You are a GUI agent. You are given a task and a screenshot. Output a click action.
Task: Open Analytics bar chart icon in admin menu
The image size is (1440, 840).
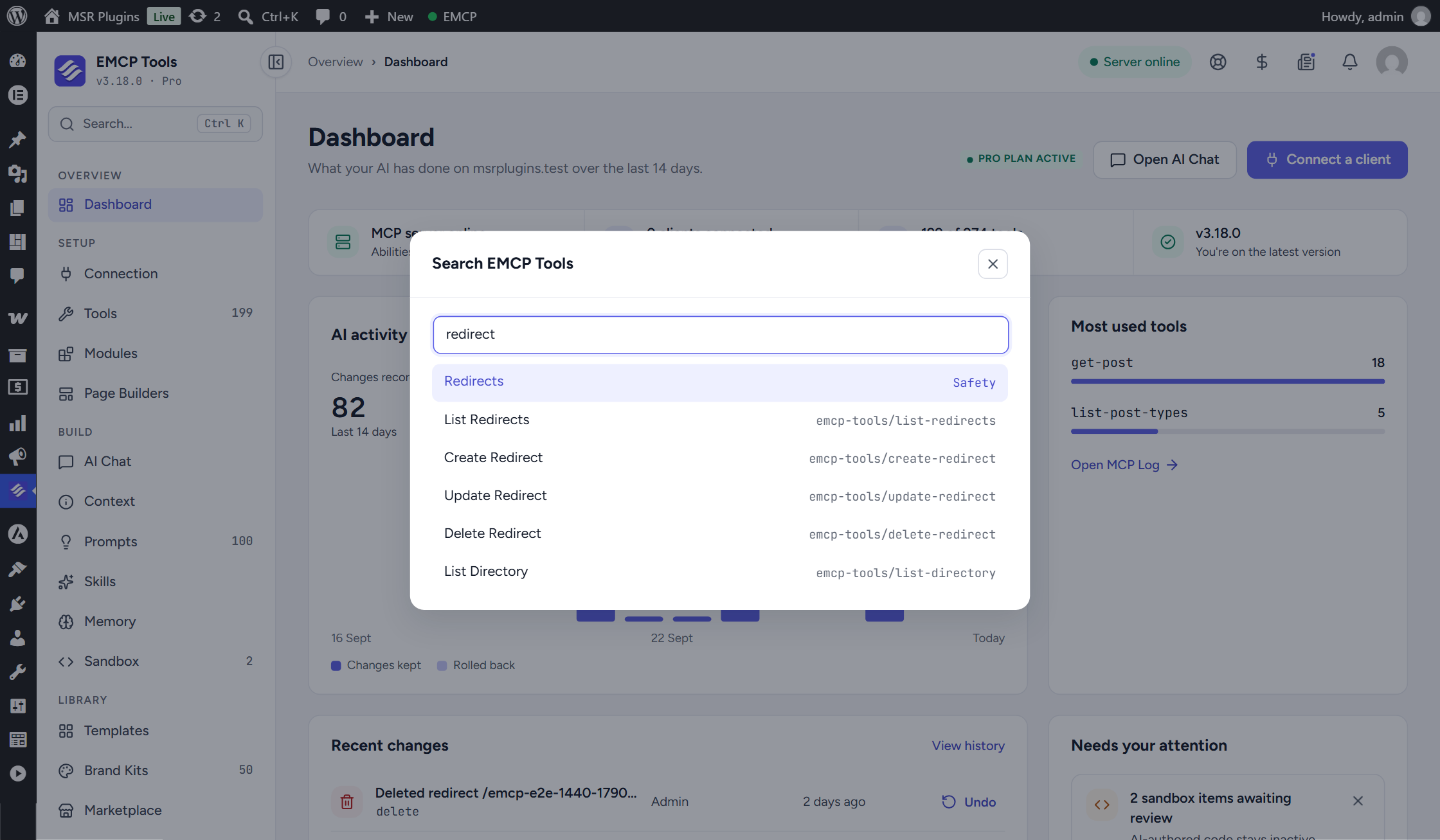pos(18,423)
